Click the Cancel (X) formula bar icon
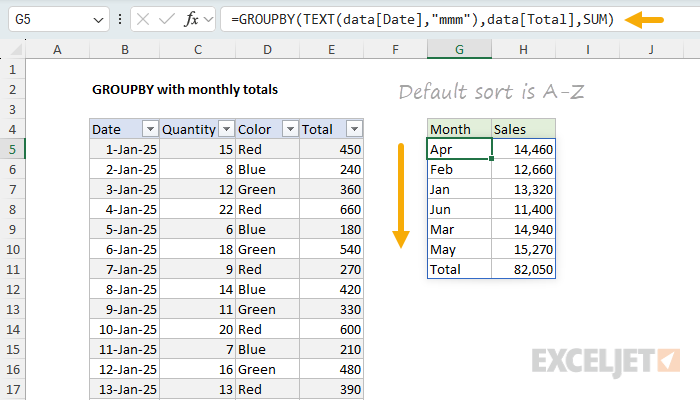This screenshot has height=400, width=700. (143, 19)
